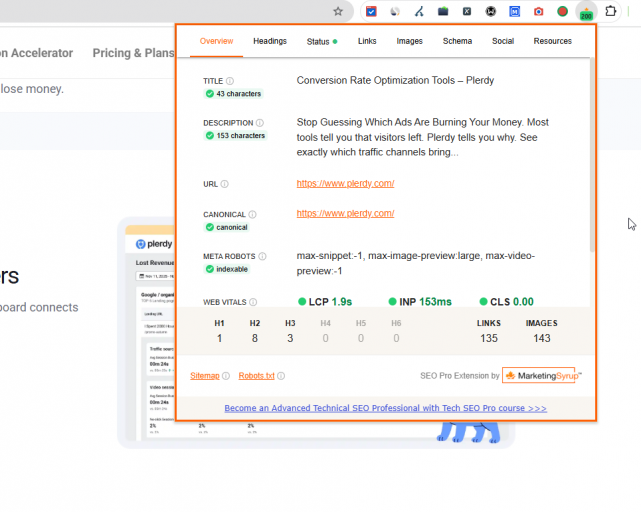Click the H2 count of 8

tap(255, 338)
